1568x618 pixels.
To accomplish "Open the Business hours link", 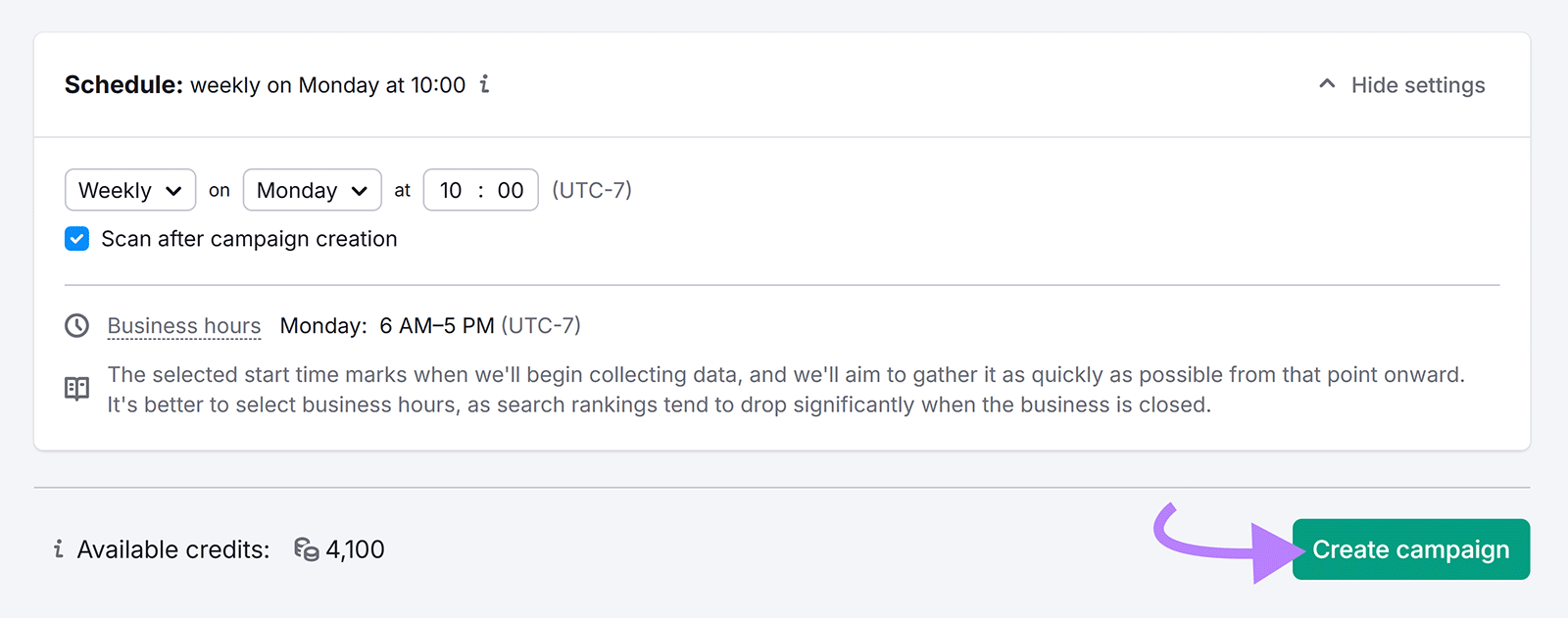I will 184,326.
